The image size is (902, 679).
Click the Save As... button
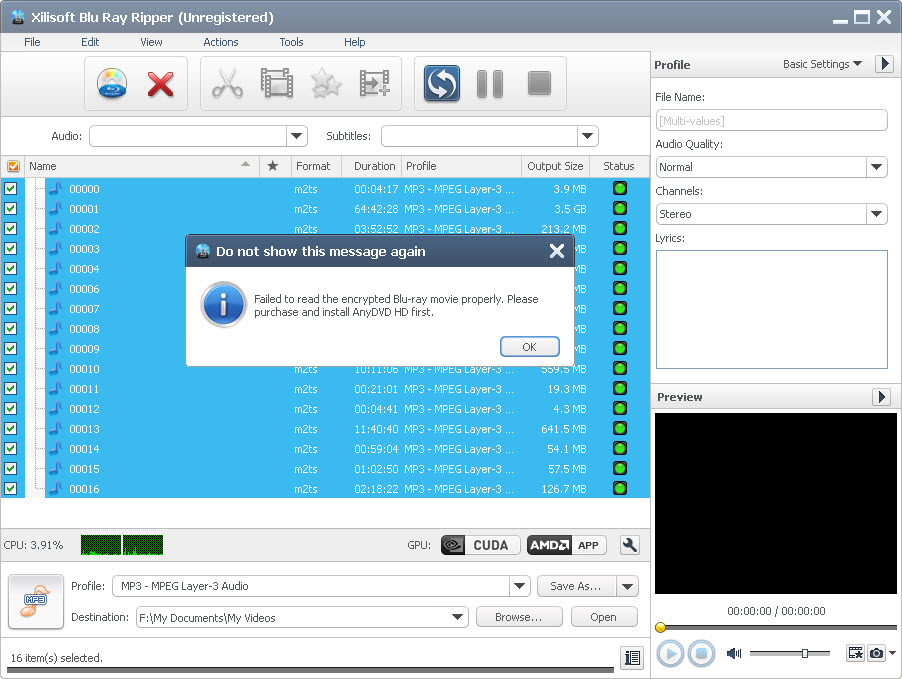(576, 586)
